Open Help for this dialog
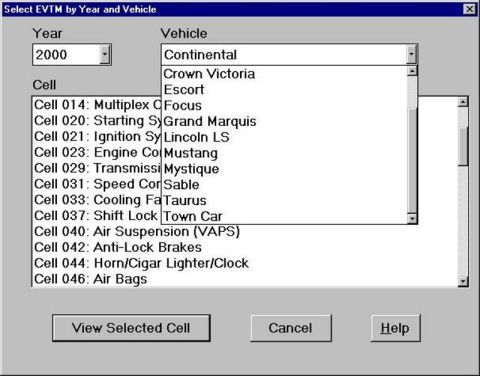 pos(395,328)
